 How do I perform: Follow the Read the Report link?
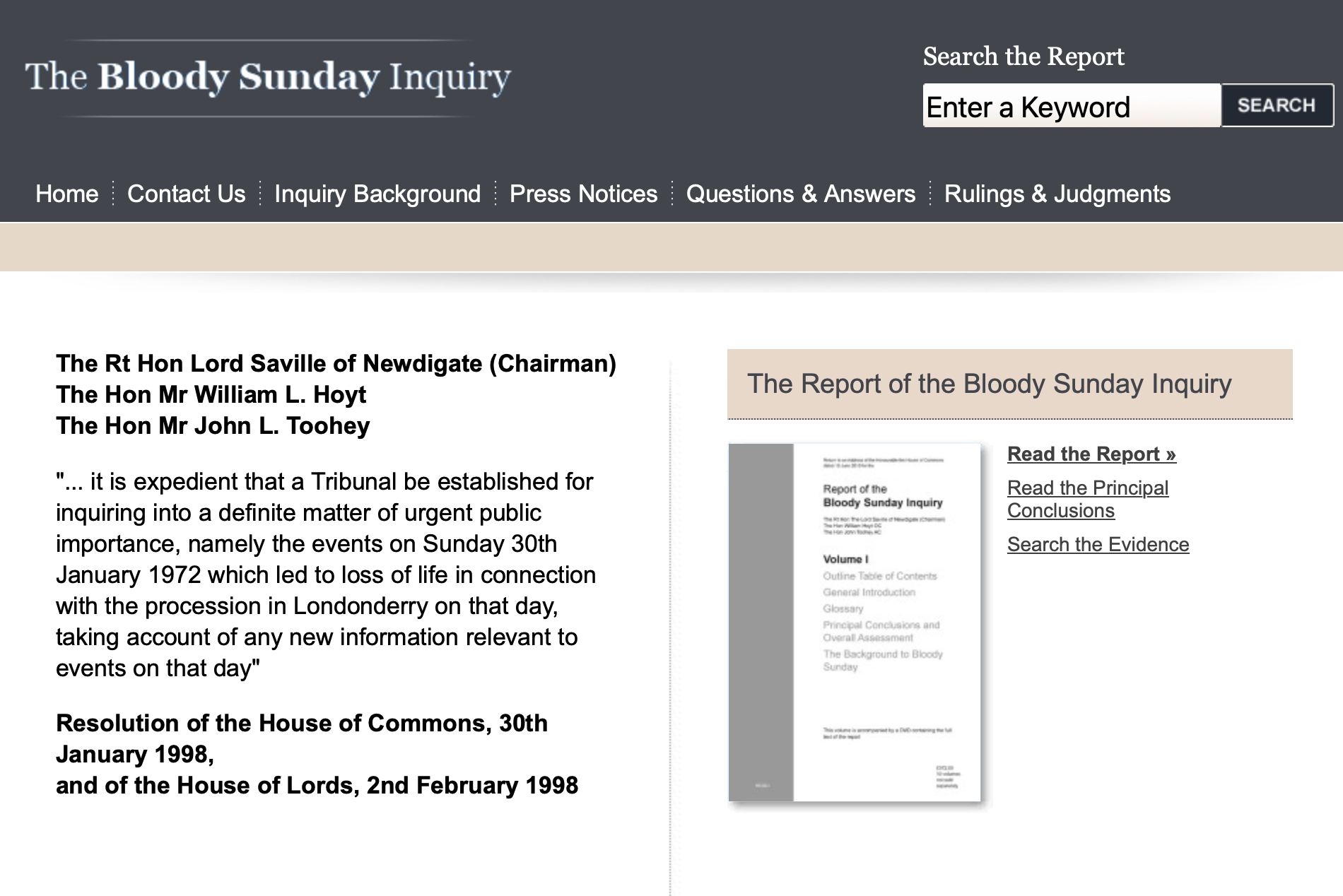[x=1091, y=454]
